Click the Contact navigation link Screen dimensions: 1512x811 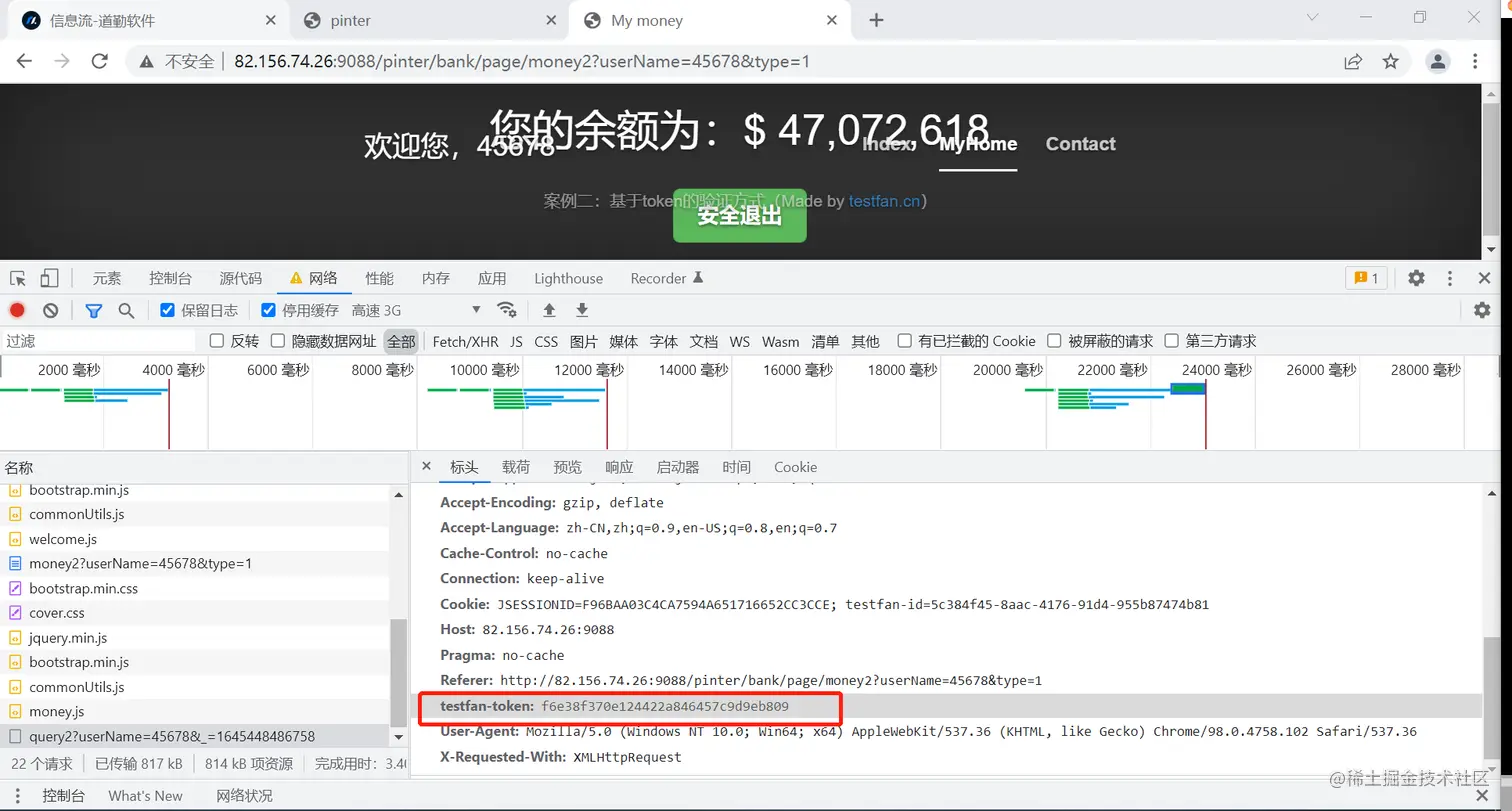click(x=1080, y=144)
